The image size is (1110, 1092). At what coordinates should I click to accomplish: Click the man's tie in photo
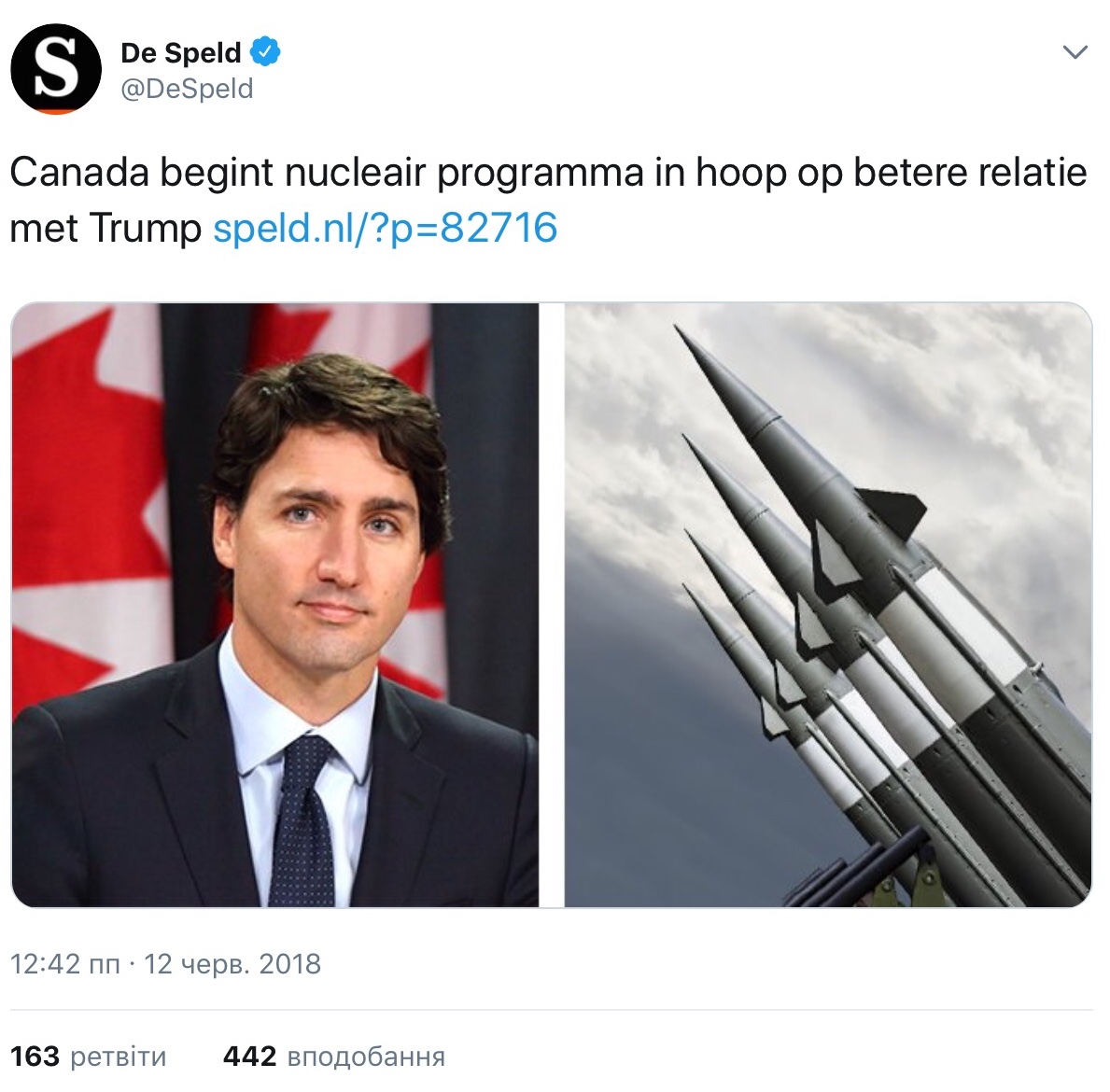303,821
